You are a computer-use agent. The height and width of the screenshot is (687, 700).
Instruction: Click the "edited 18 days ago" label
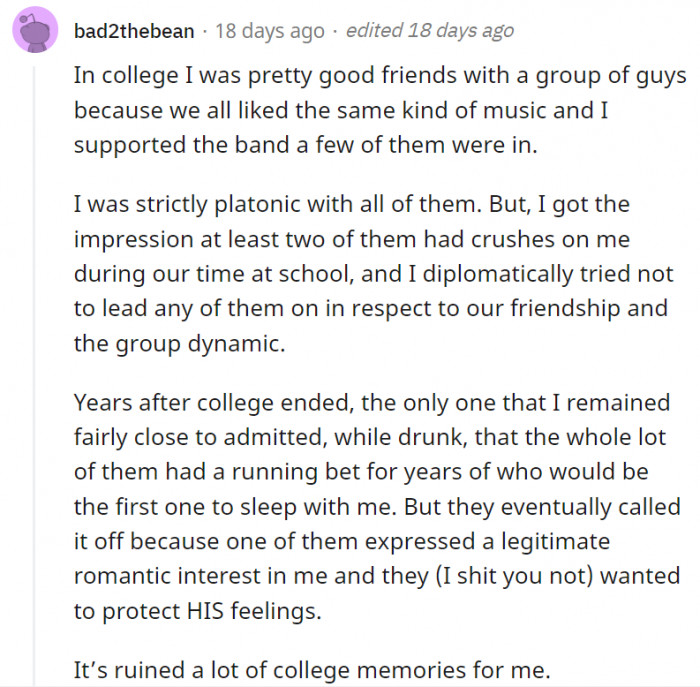429,31
